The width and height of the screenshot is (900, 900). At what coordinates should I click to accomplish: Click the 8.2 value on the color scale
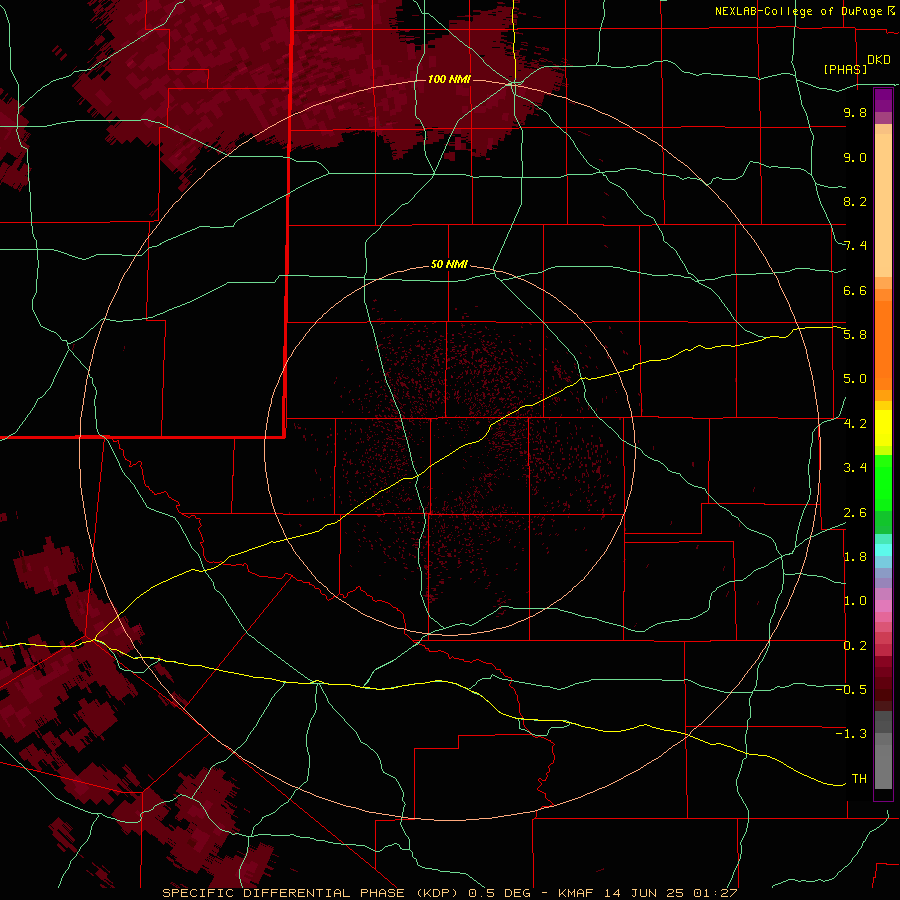[x=855, y=201]
